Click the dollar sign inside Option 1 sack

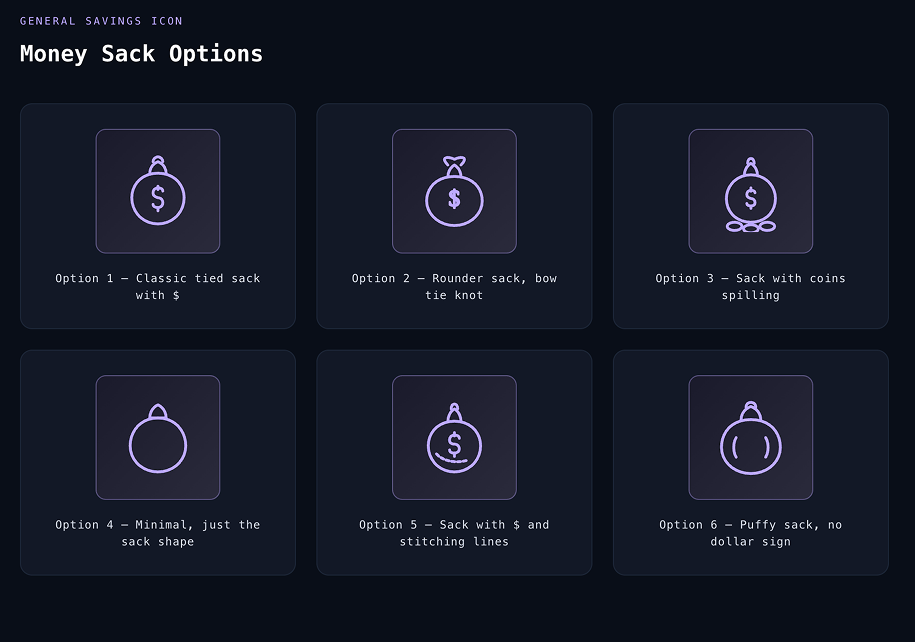tap(157, 196)
